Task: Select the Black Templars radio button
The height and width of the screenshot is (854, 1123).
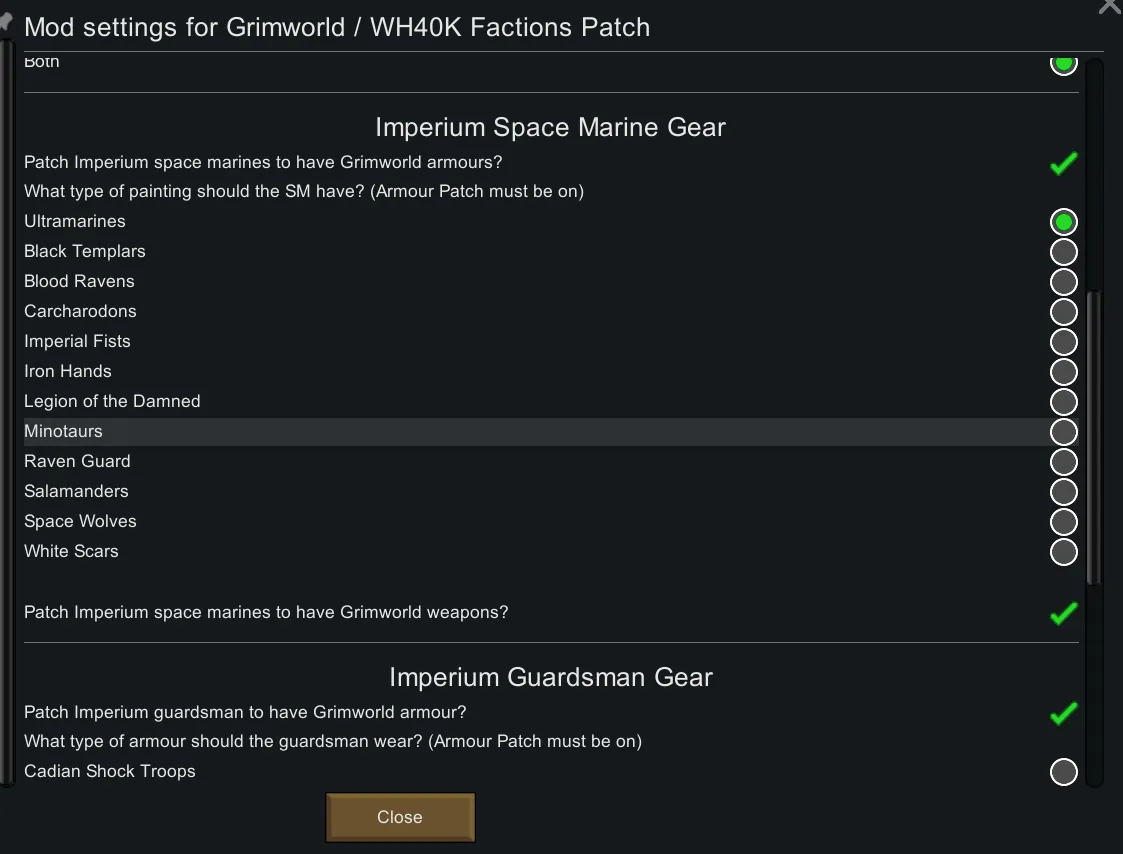Action: pos(1063,252)
